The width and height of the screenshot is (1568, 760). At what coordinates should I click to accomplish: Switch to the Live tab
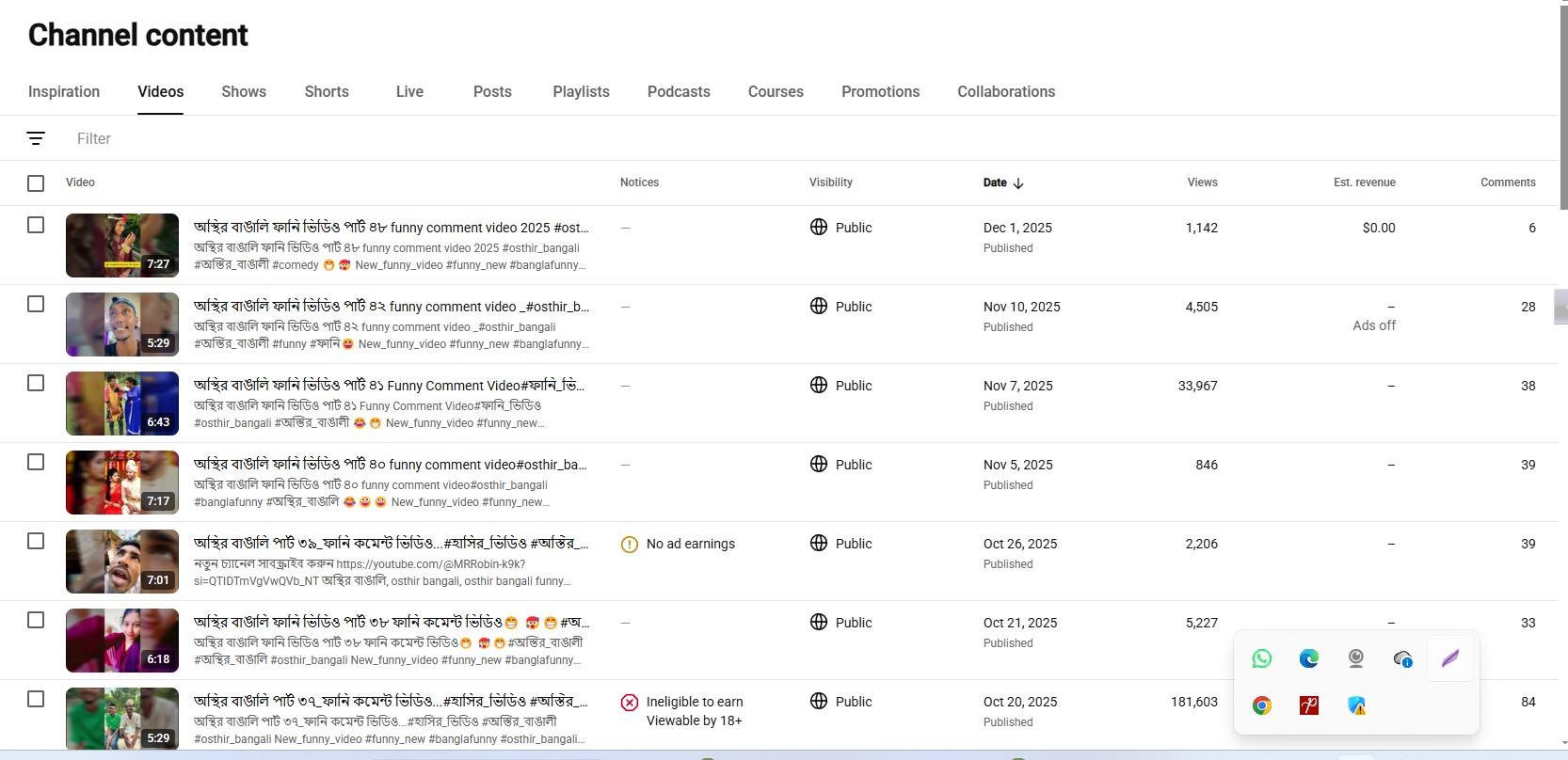409,91
